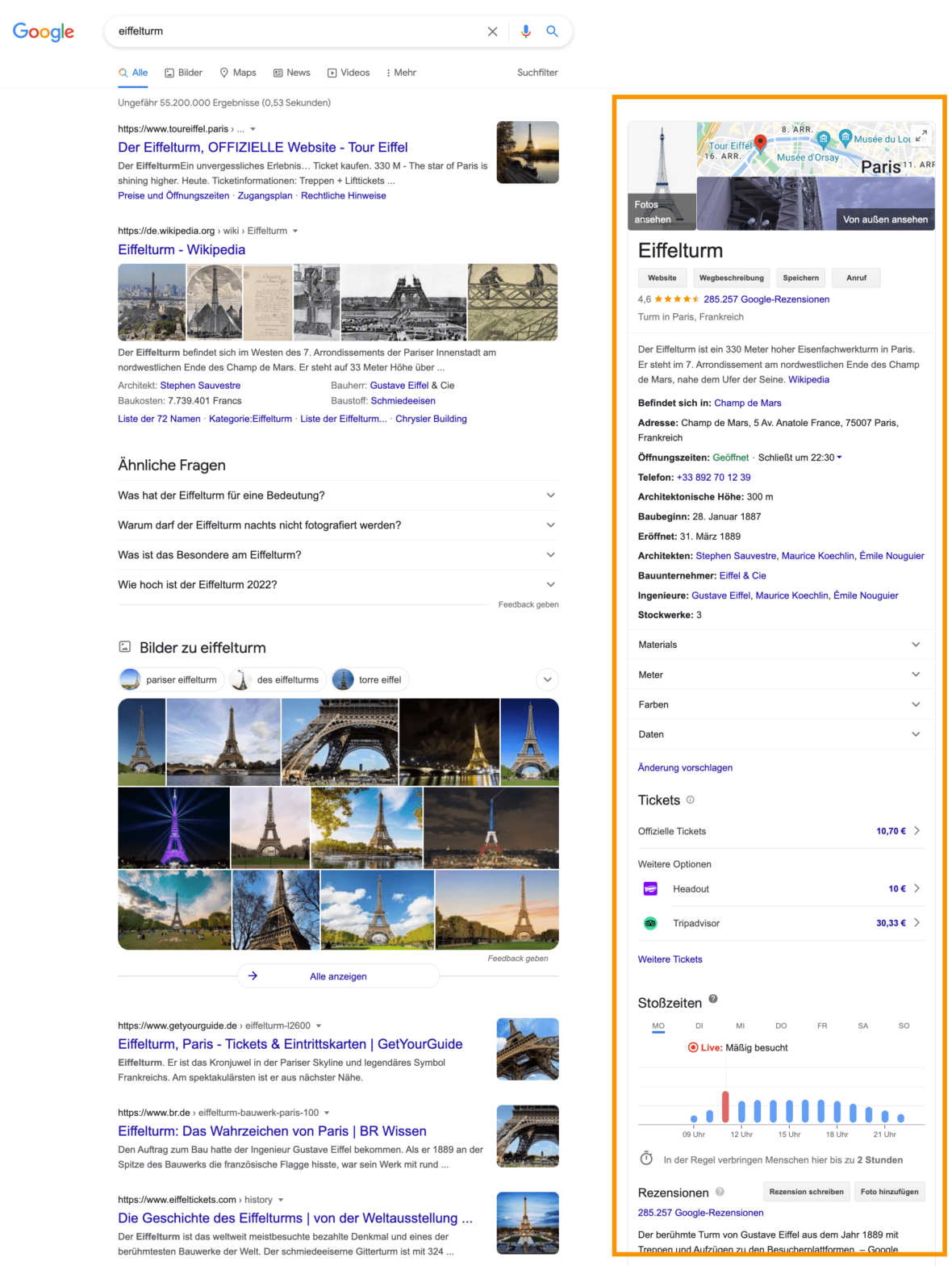
Task: Select the Alle search tab
Action: tap(133, 73)
